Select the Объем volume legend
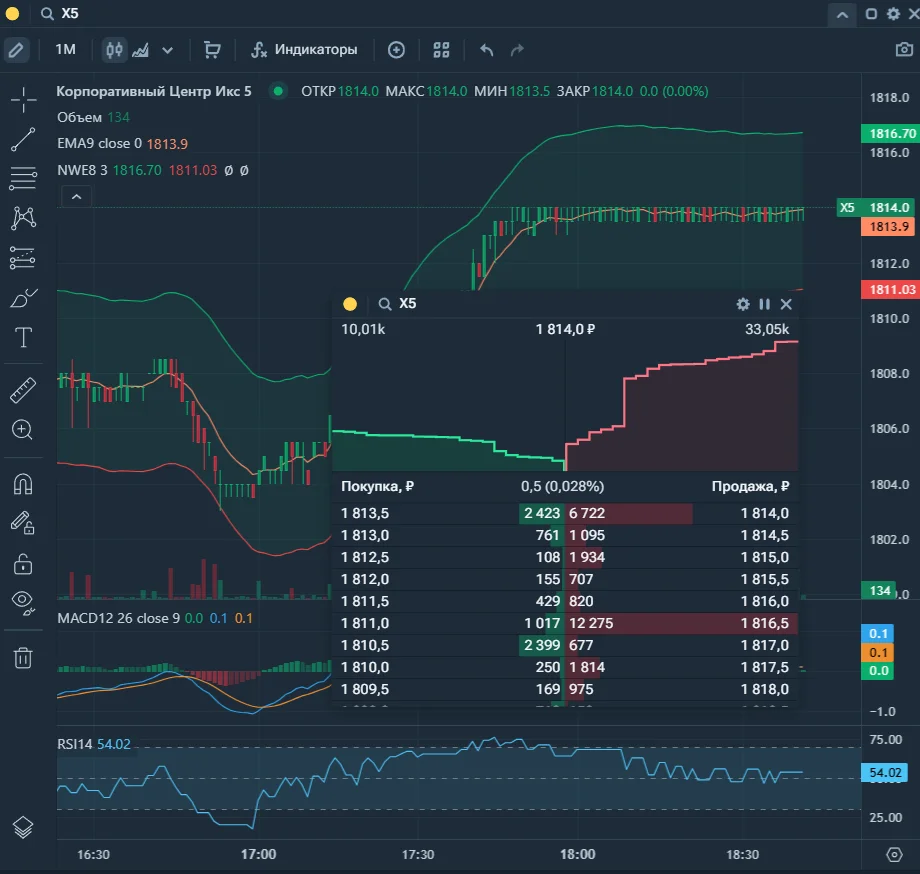Screen dimensions: 920x874 [79, 117]
